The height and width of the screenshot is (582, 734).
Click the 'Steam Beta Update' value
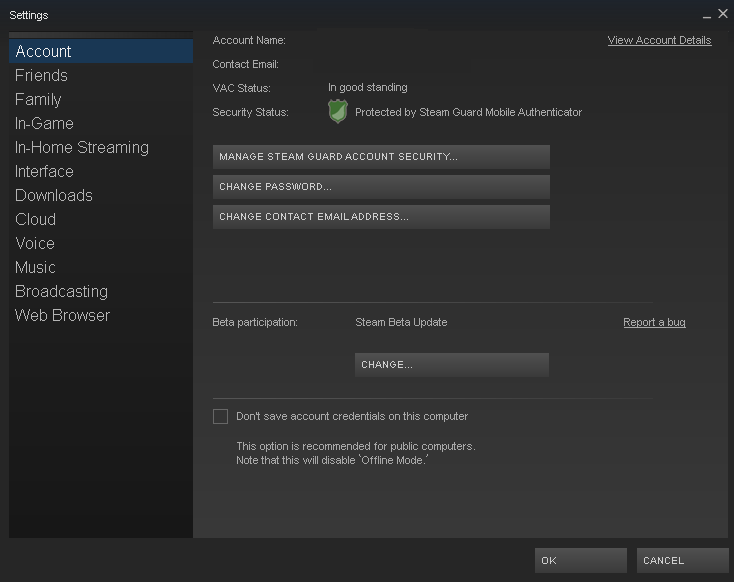(401, 322)
